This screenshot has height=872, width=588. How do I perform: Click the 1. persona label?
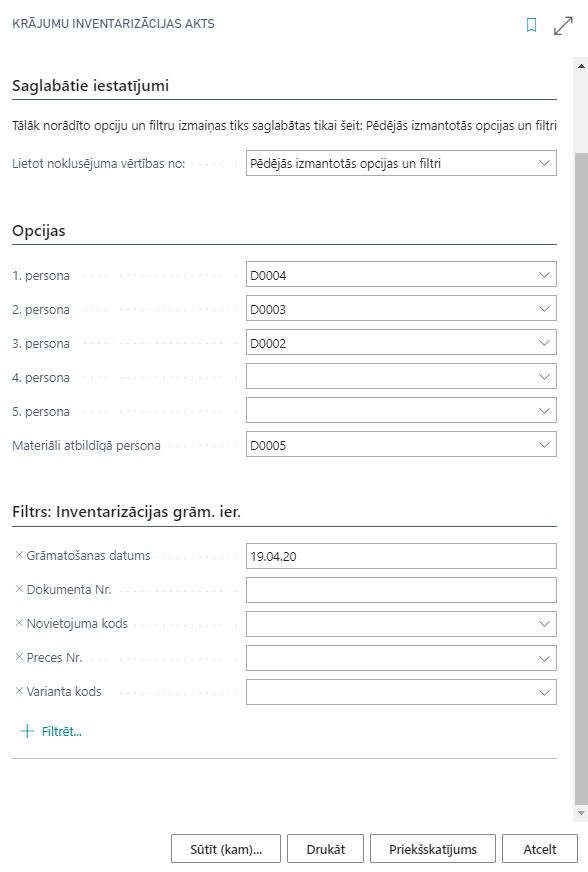click(x=41, y=275)
